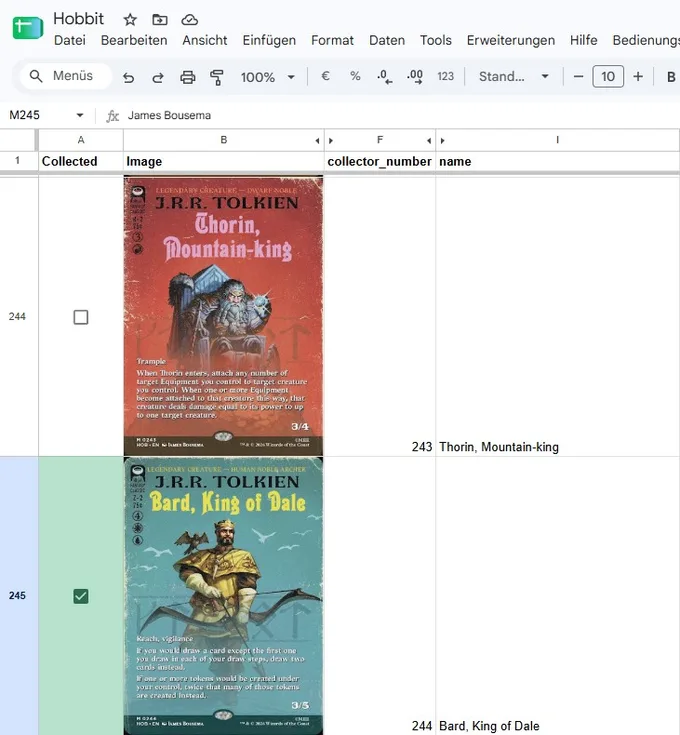
Task: Move the document with the folder icon
Action: [160, 20]
